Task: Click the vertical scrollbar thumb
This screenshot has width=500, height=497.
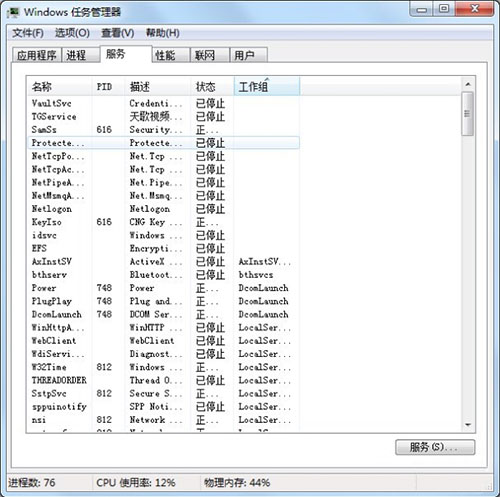Action: tap(468, 114)
